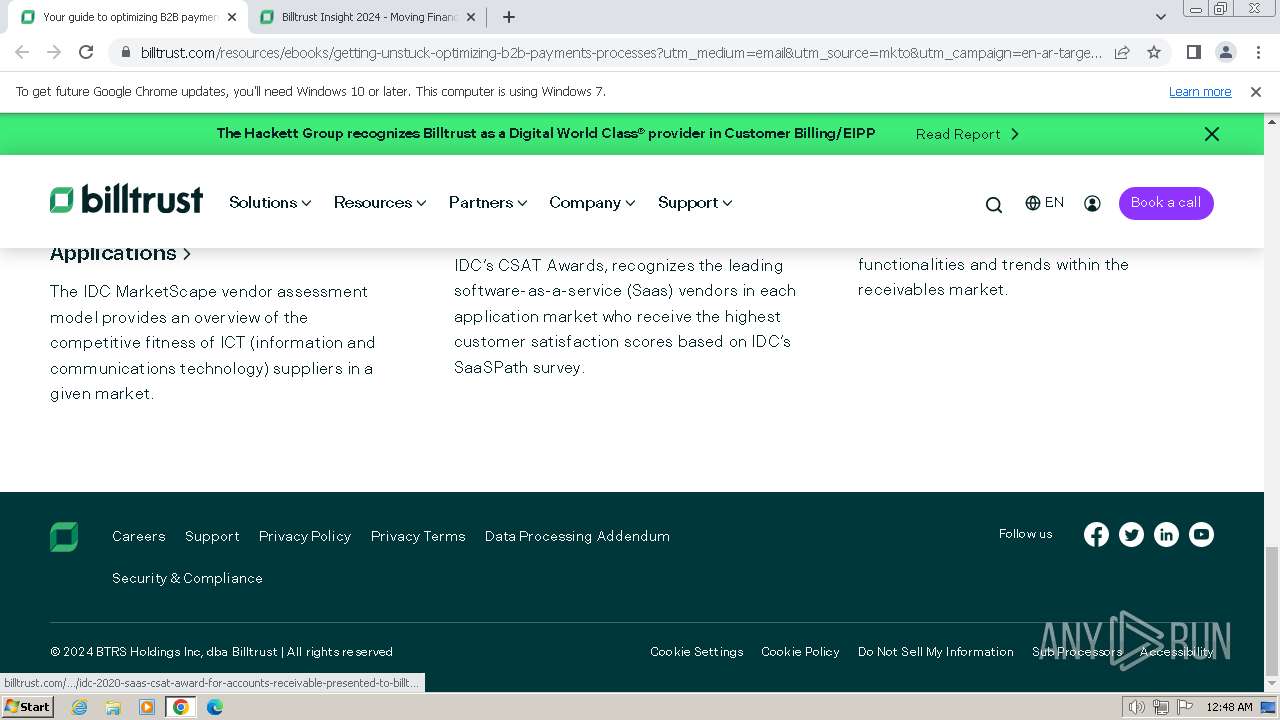
Task: Open the Applications heading link
Action: [x=120, y=253]
